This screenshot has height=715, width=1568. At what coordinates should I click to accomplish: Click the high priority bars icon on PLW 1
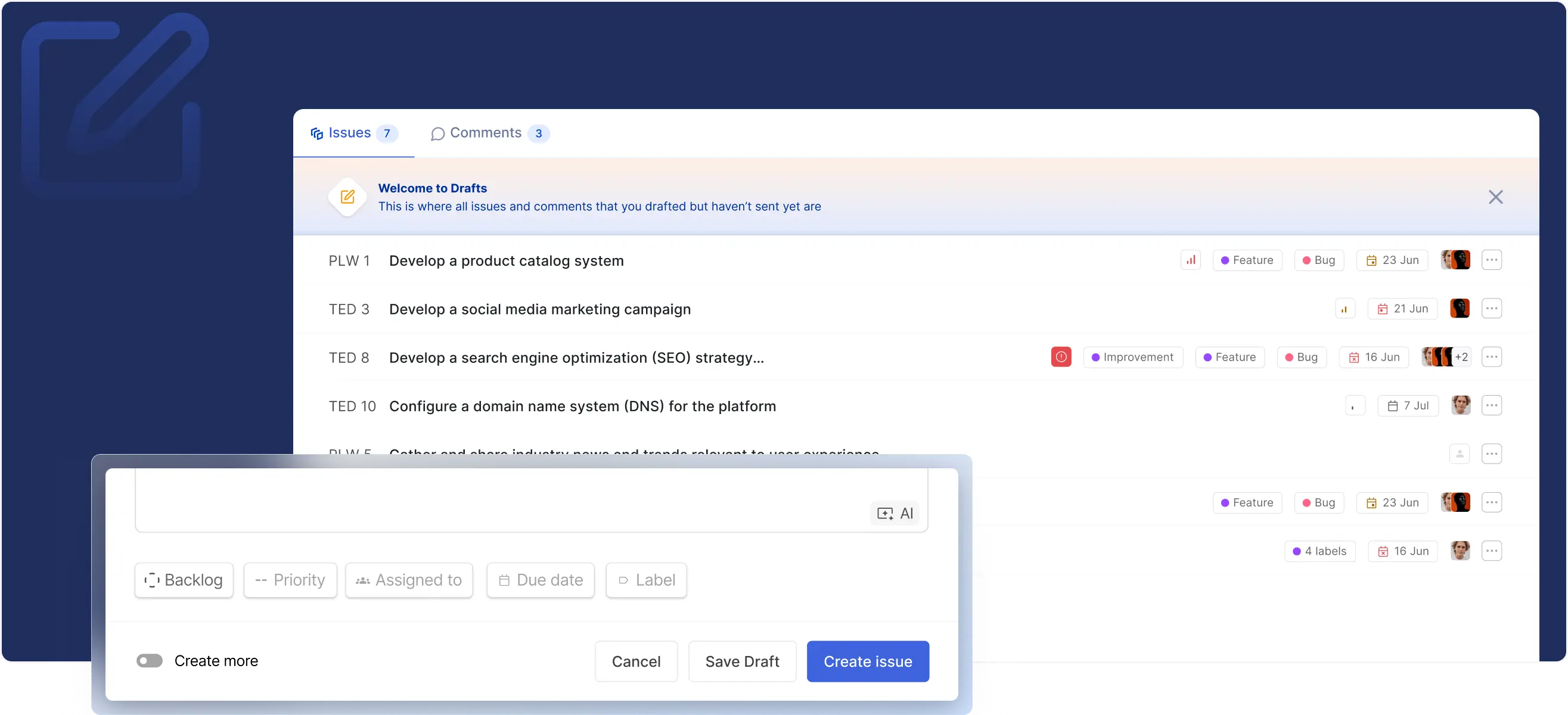(x=1191, y=260)
